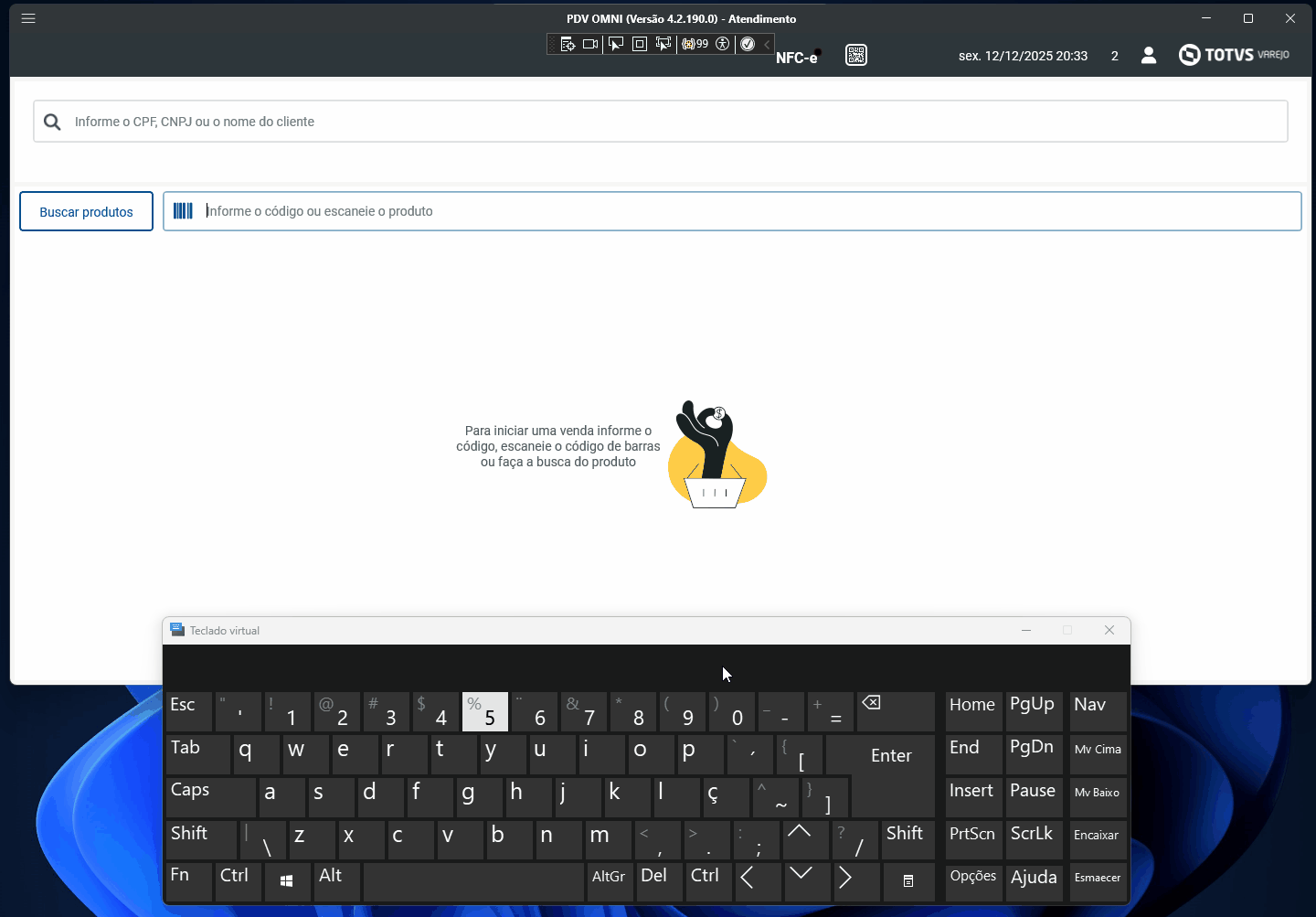Image resolution: width=1316 pixels, height=917 pixels.
Task: Click the TOTVS Varejo logo
Action: pos(1234,55)
